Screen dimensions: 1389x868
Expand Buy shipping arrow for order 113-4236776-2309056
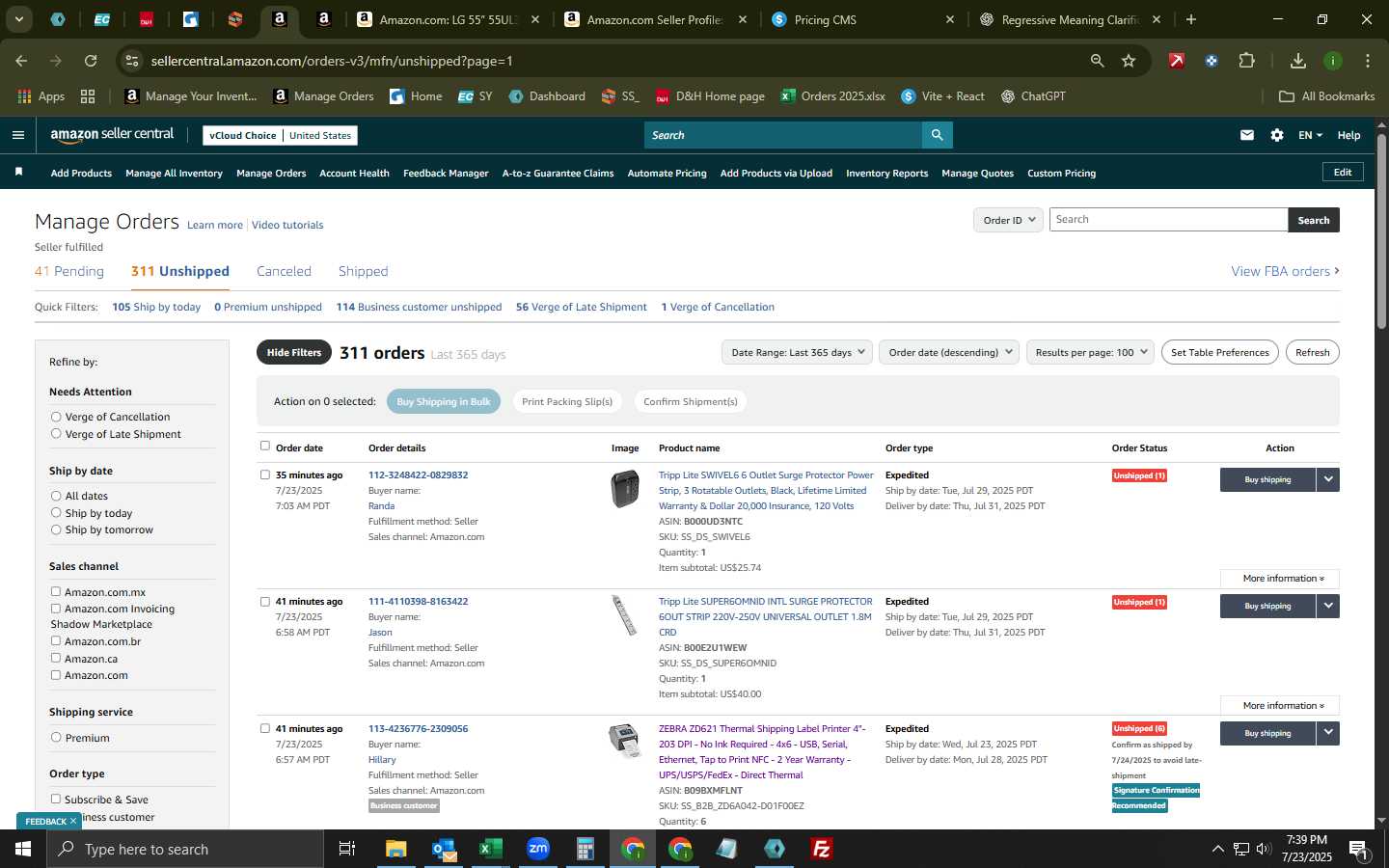[1328, 733]
